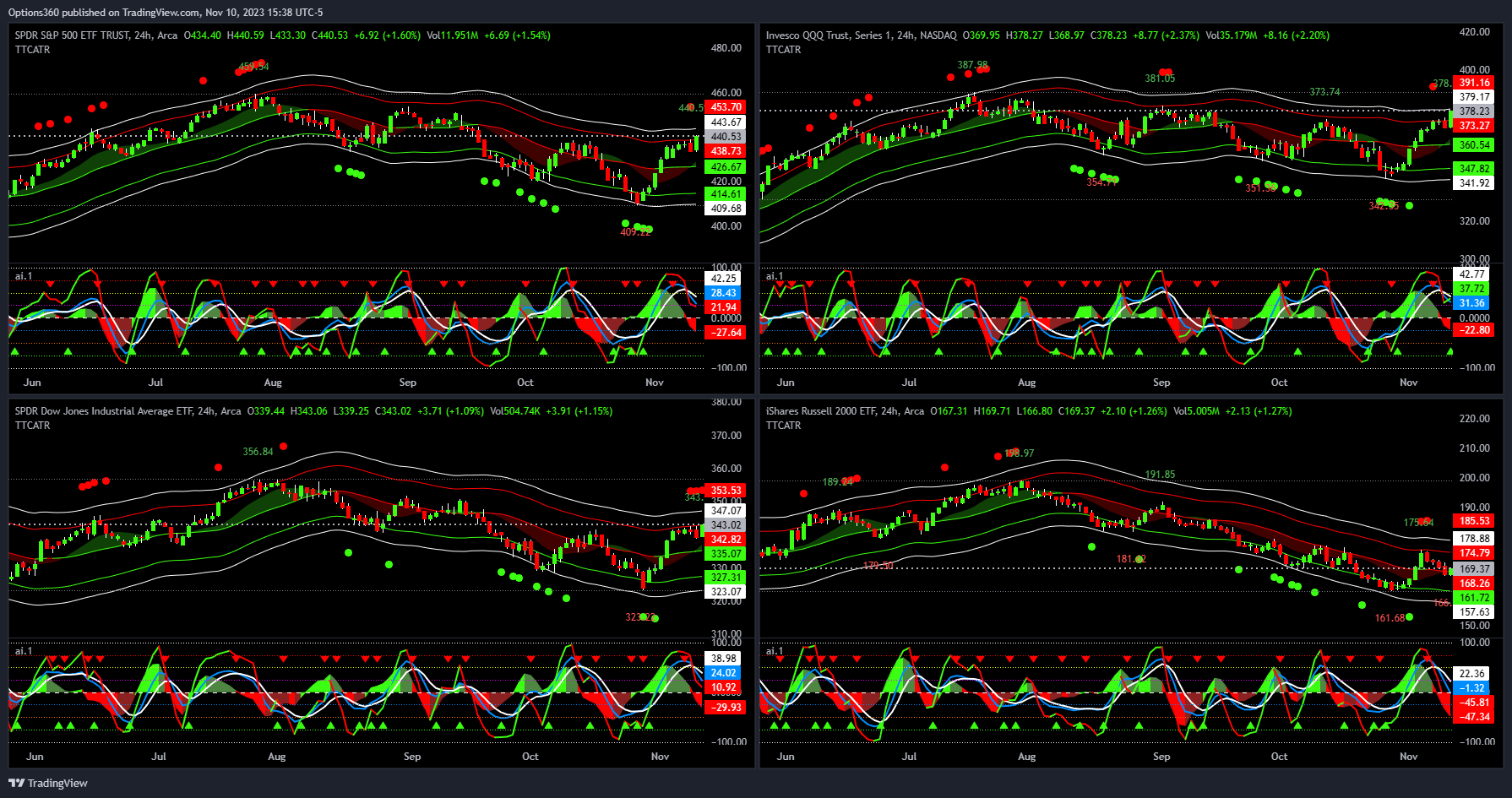Click green 426.67 price label
Screen dimensions: 1512x798
tap(726, 167)
